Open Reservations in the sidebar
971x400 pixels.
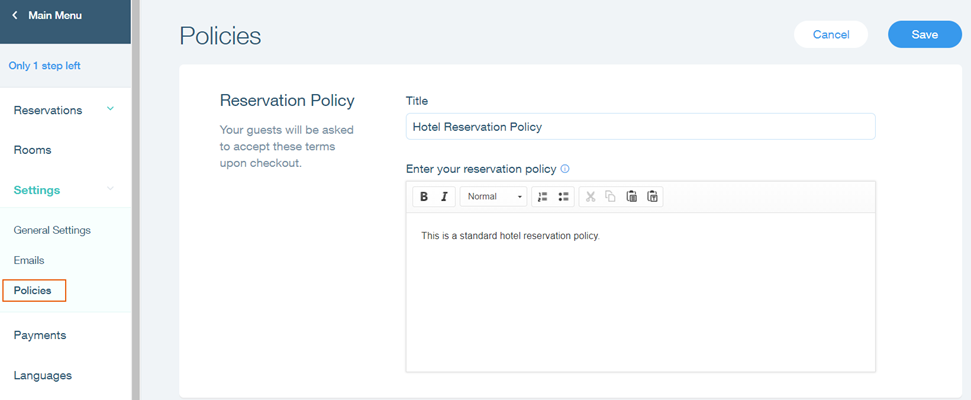(x=48, y=110)
